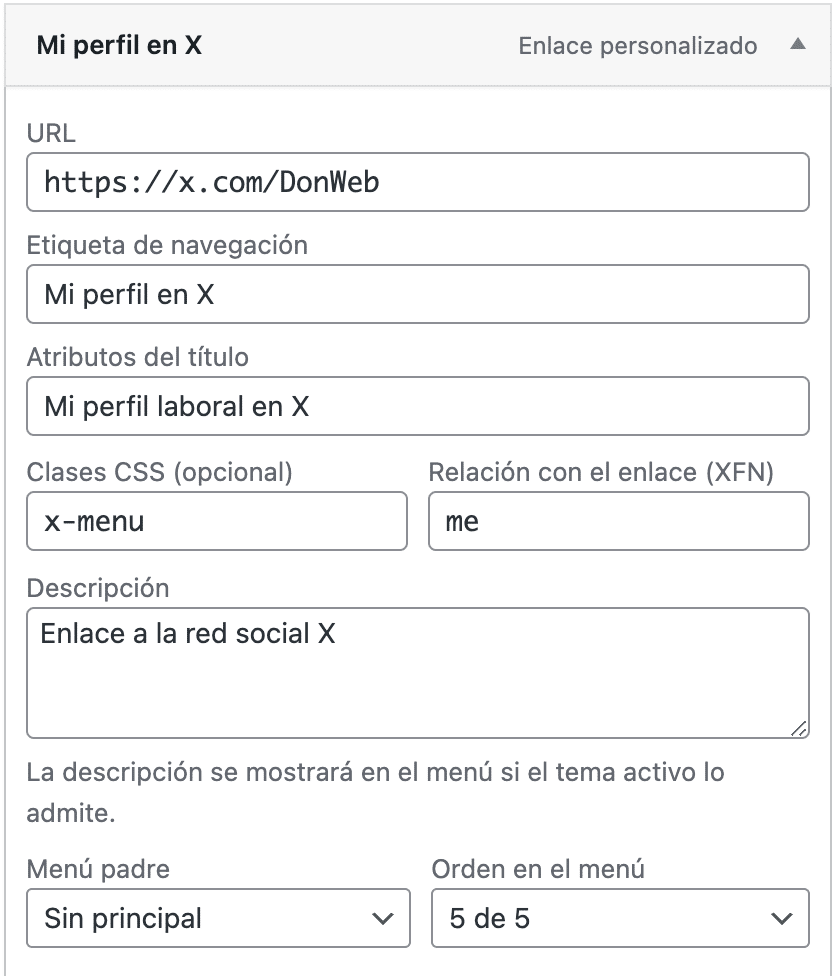Click the "Descripción" label above the textarea
Screen dimensions: 832x976
(98, 588)
